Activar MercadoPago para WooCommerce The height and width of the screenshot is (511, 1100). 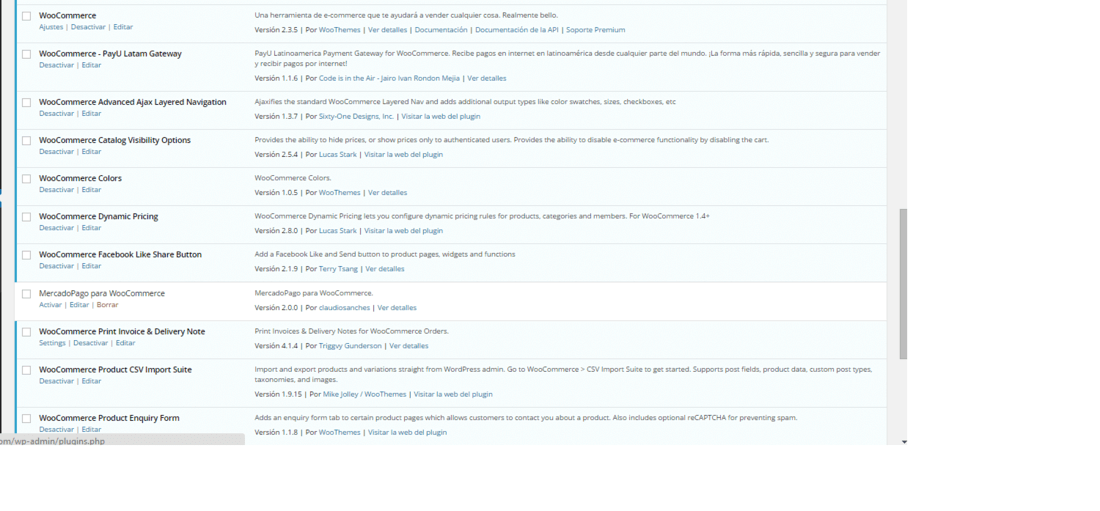[51, 305]
